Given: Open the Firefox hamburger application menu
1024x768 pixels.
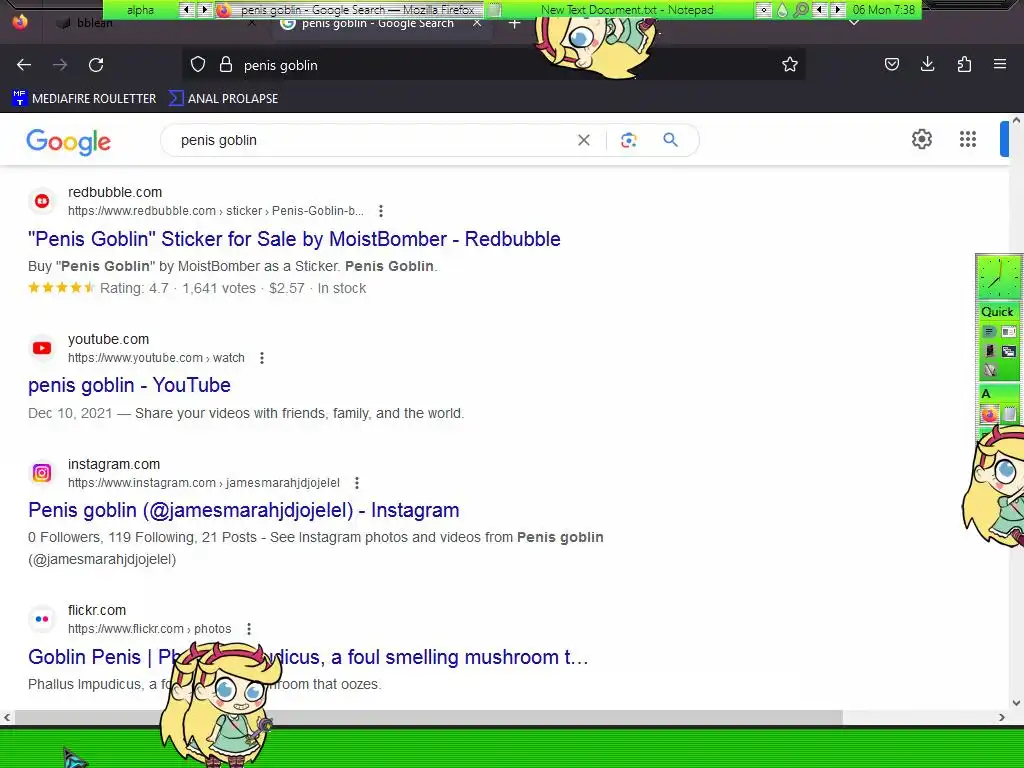Looking at the screenshot, I should click(1000, 64).
